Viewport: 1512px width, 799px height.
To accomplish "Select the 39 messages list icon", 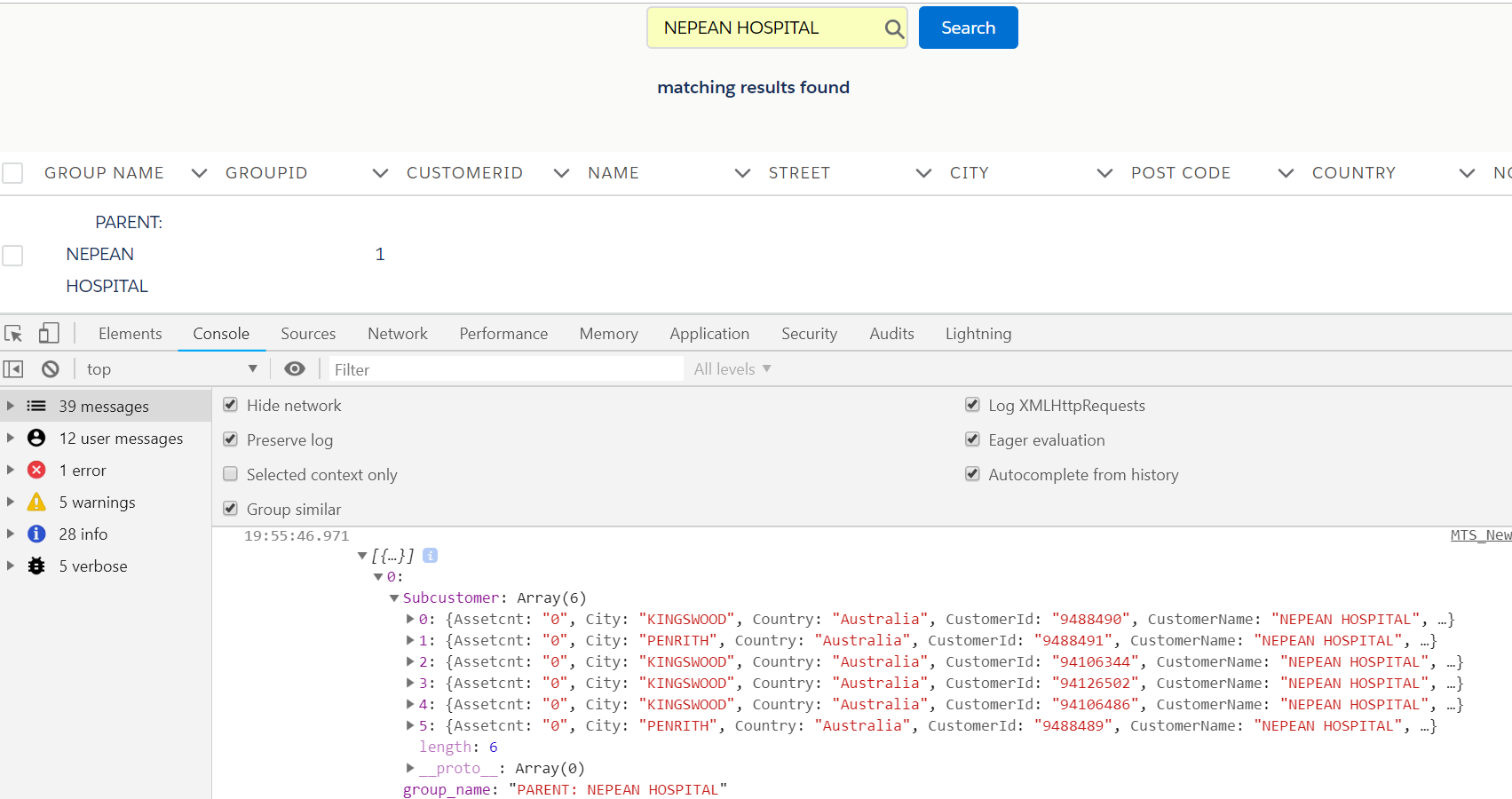I will (36, 407).
